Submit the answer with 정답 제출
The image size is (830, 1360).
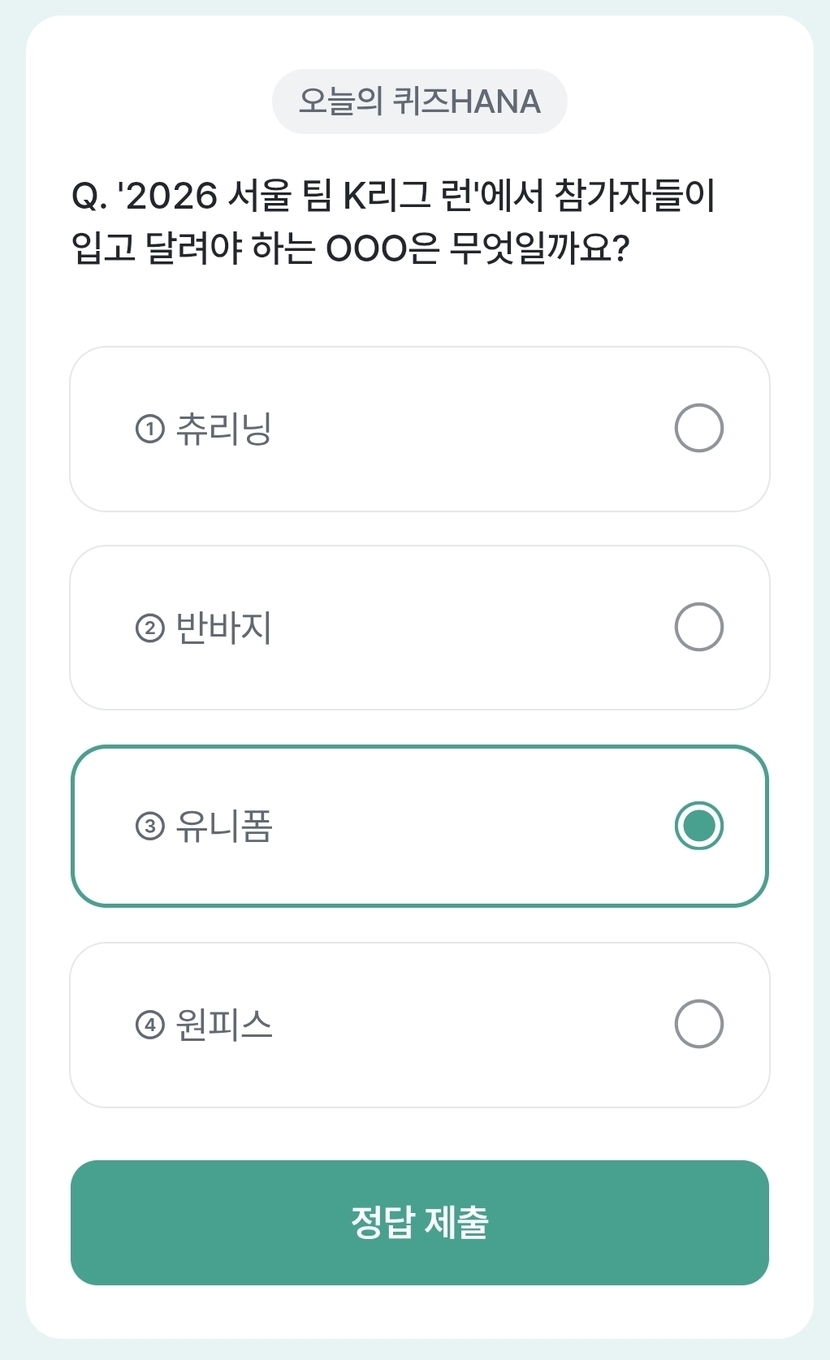pyautogui.click(x=419, y=1222)
